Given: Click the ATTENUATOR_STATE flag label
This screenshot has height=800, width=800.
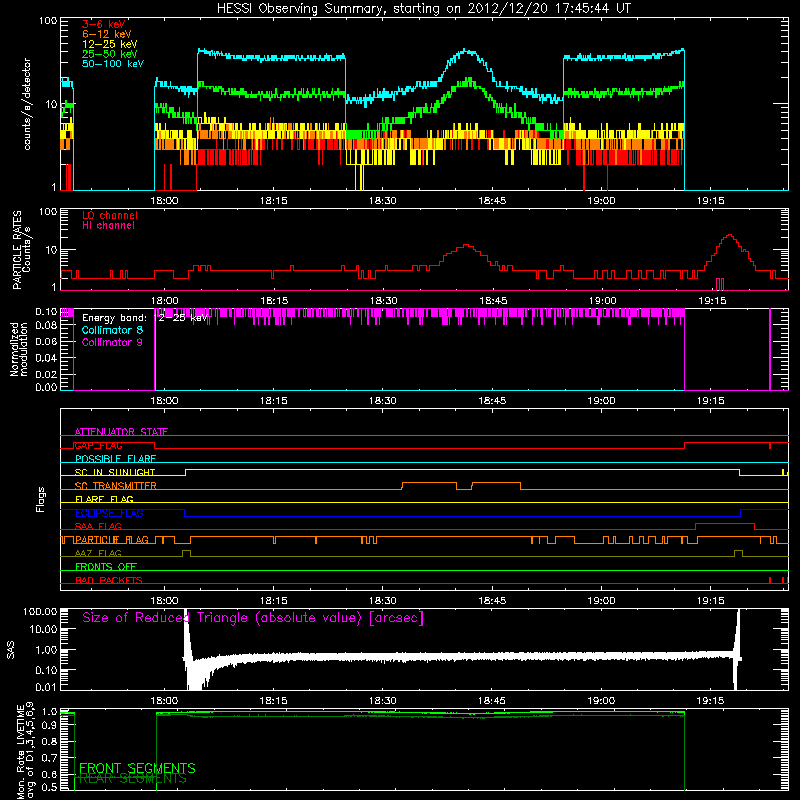Looking at the screenshot, I should tap(121, 432).
